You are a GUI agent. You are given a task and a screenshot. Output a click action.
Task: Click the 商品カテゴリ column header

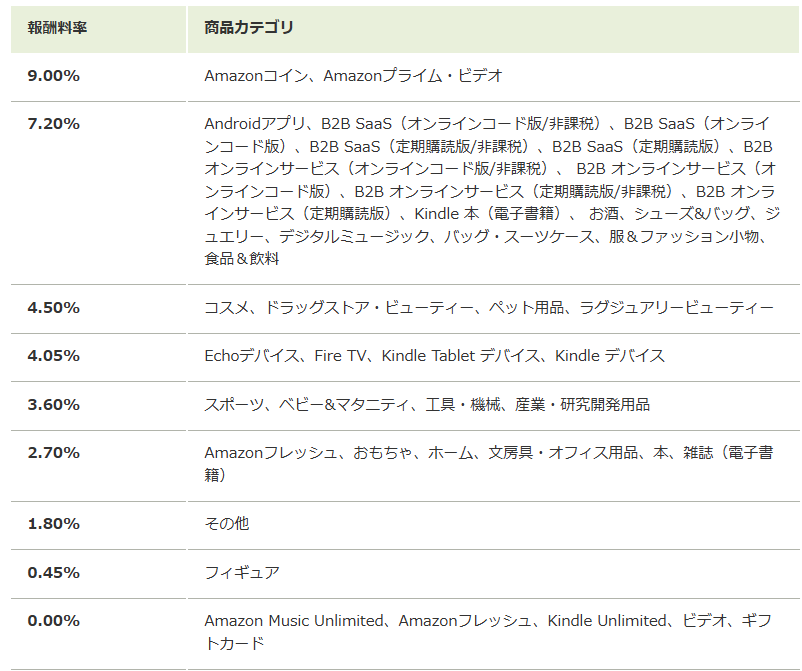click(249, 28)
